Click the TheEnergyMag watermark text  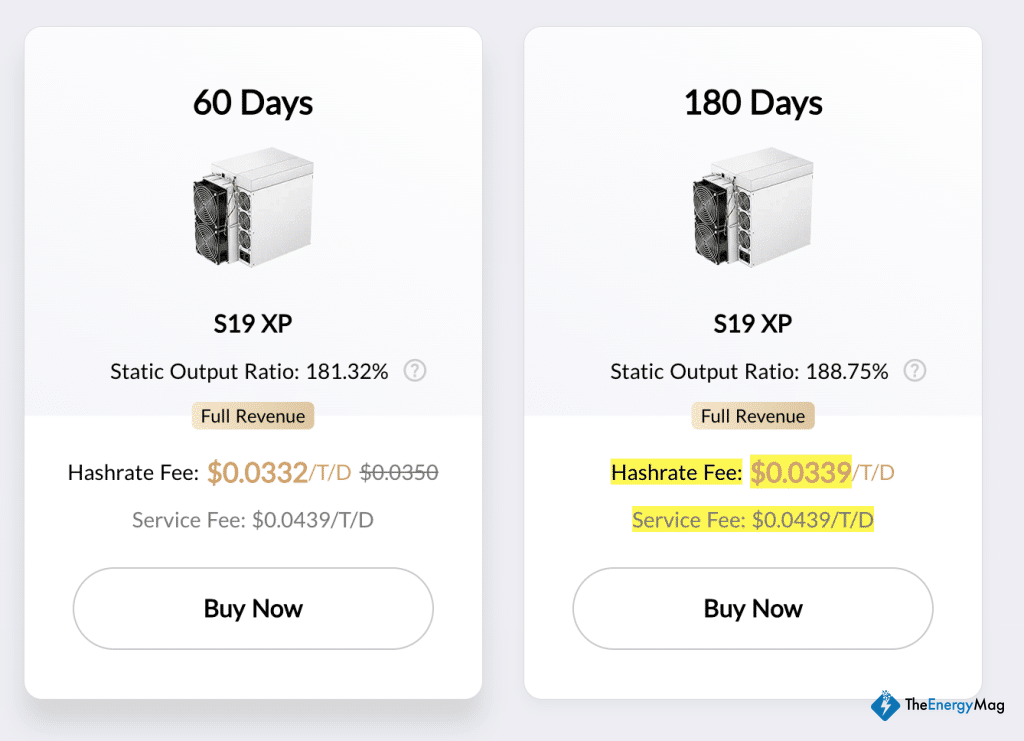coord(953,705)
